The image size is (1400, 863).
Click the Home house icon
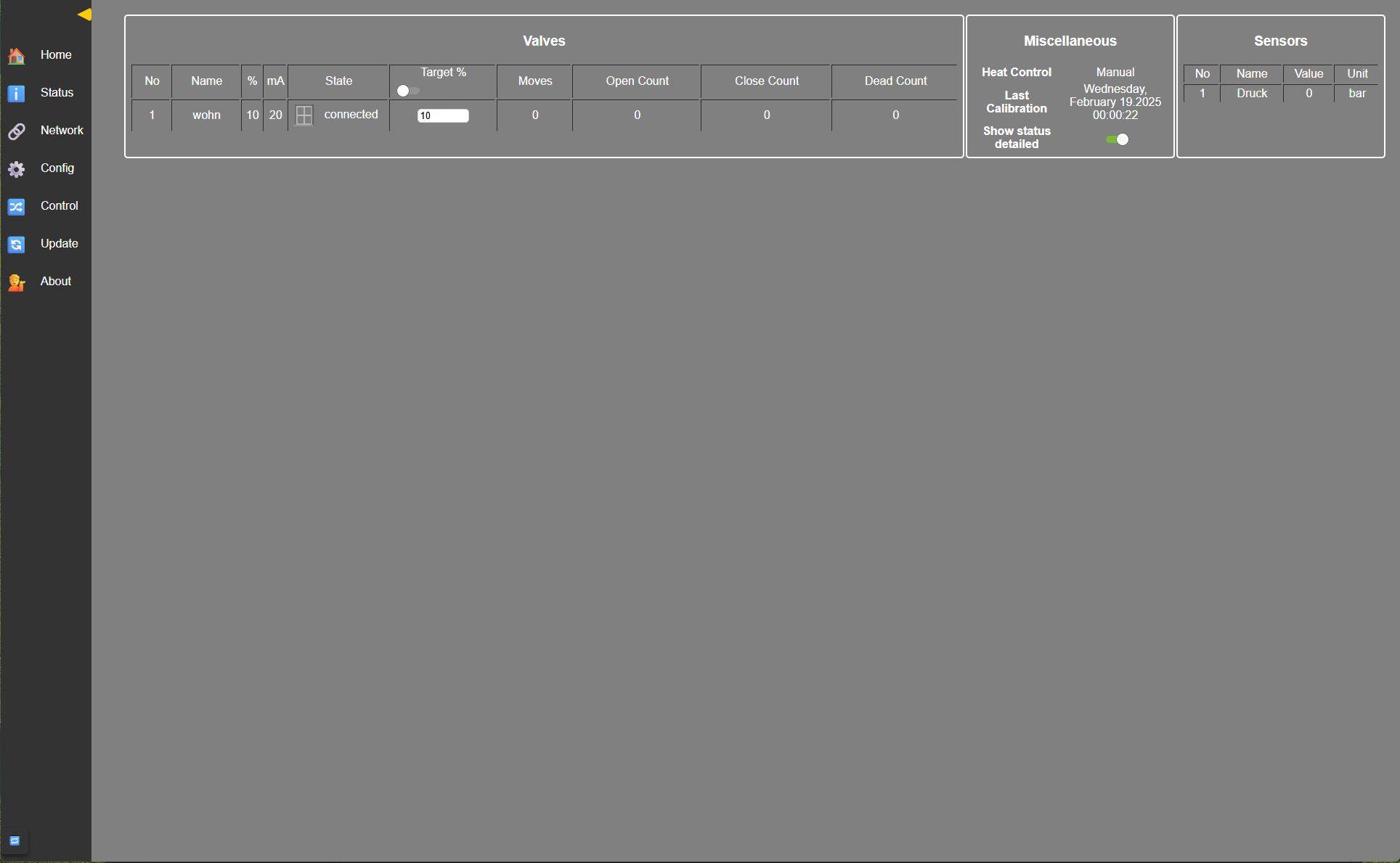pyautogui.click(x=16, y=56)
